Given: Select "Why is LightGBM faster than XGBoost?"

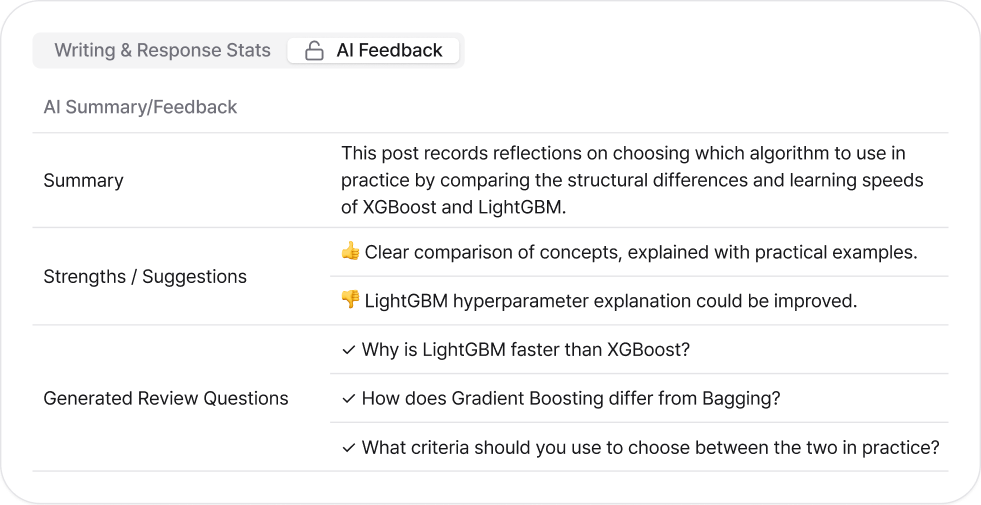Looking at the screenshot, I should click(x=526, y=350).
